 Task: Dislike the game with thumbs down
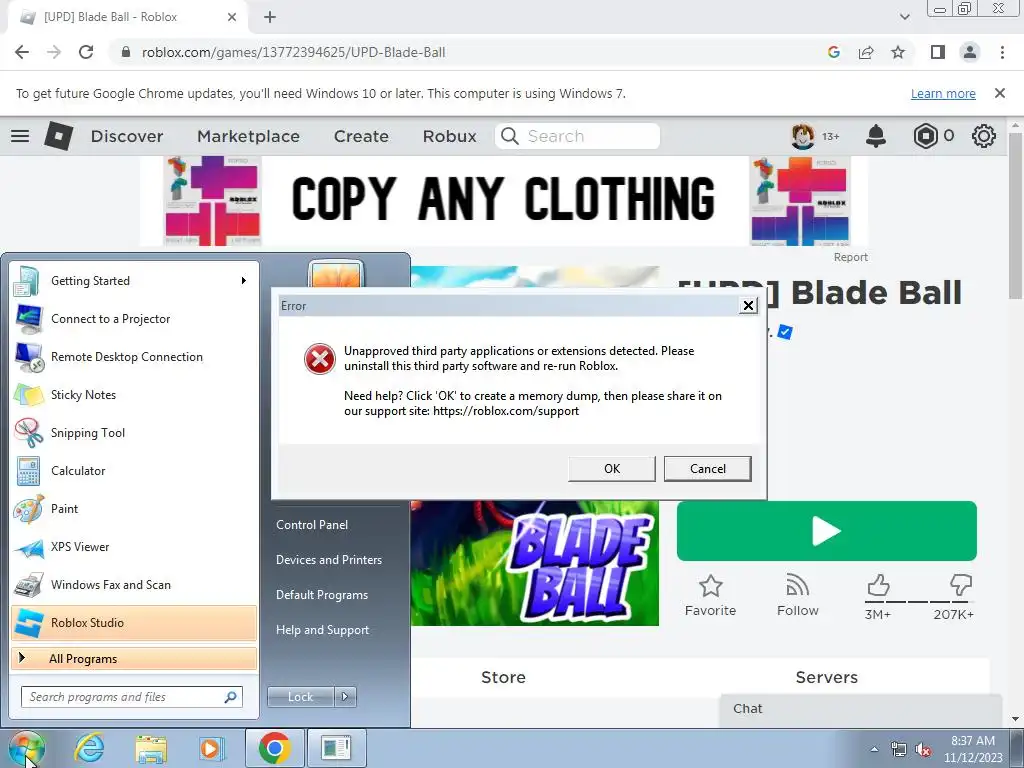961,586
